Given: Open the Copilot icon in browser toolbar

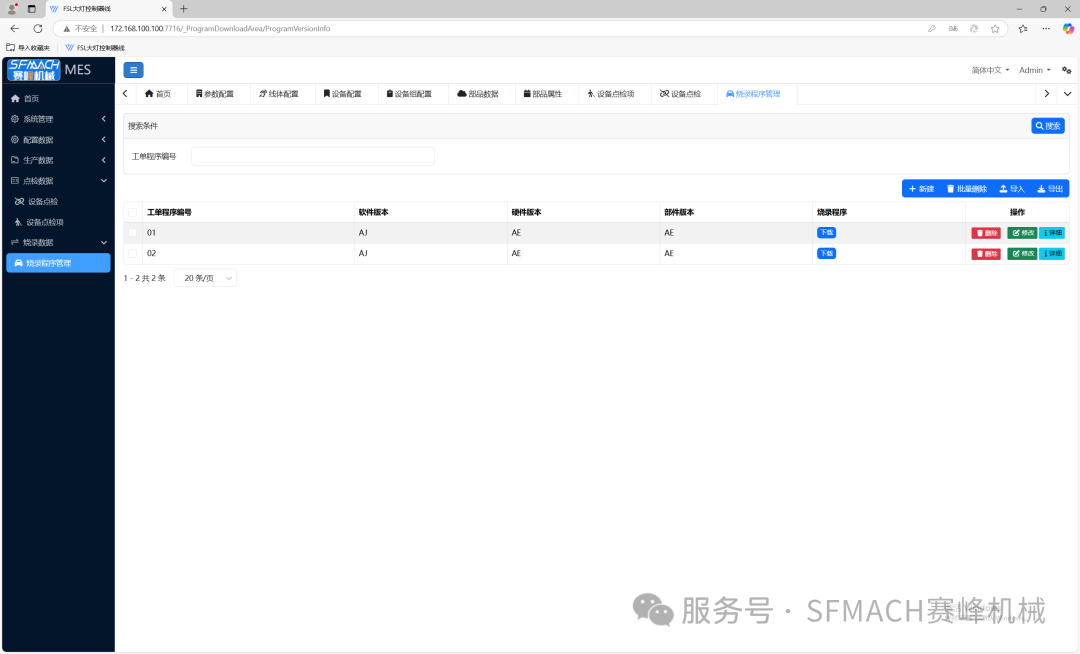Looking at the screenshot, I should coord(1067,29).
